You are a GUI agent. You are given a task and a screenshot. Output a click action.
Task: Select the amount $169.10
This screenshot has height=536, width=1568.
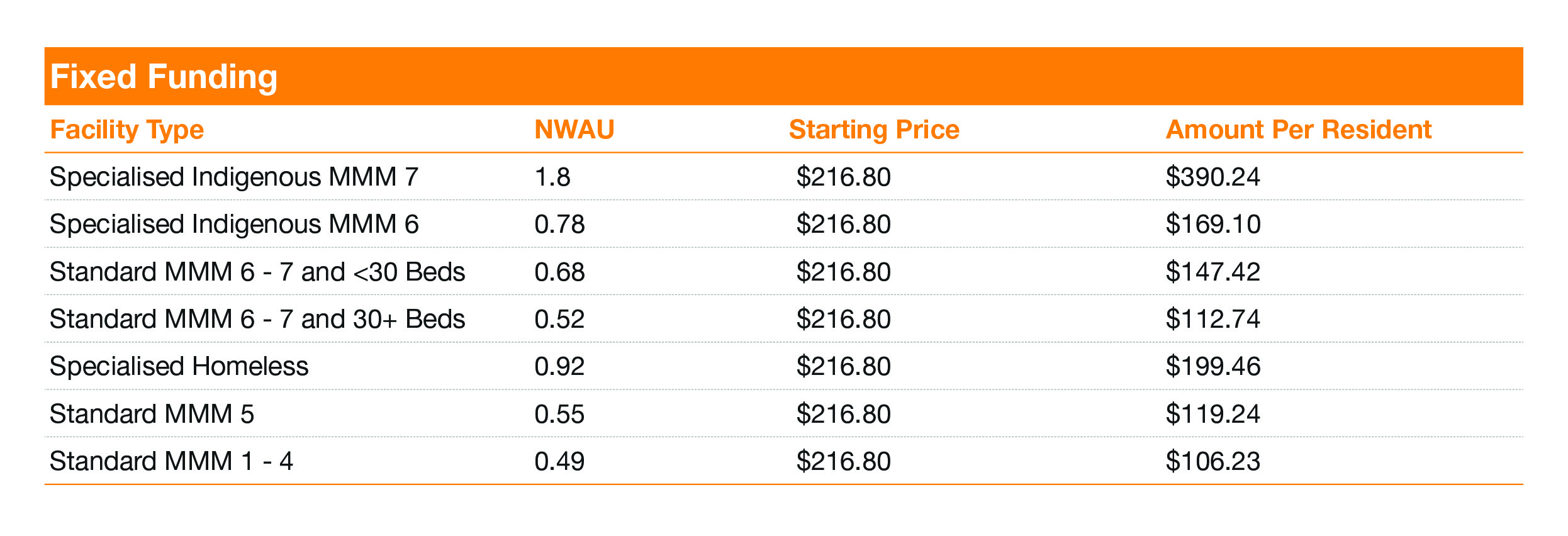click(1213, 225)
